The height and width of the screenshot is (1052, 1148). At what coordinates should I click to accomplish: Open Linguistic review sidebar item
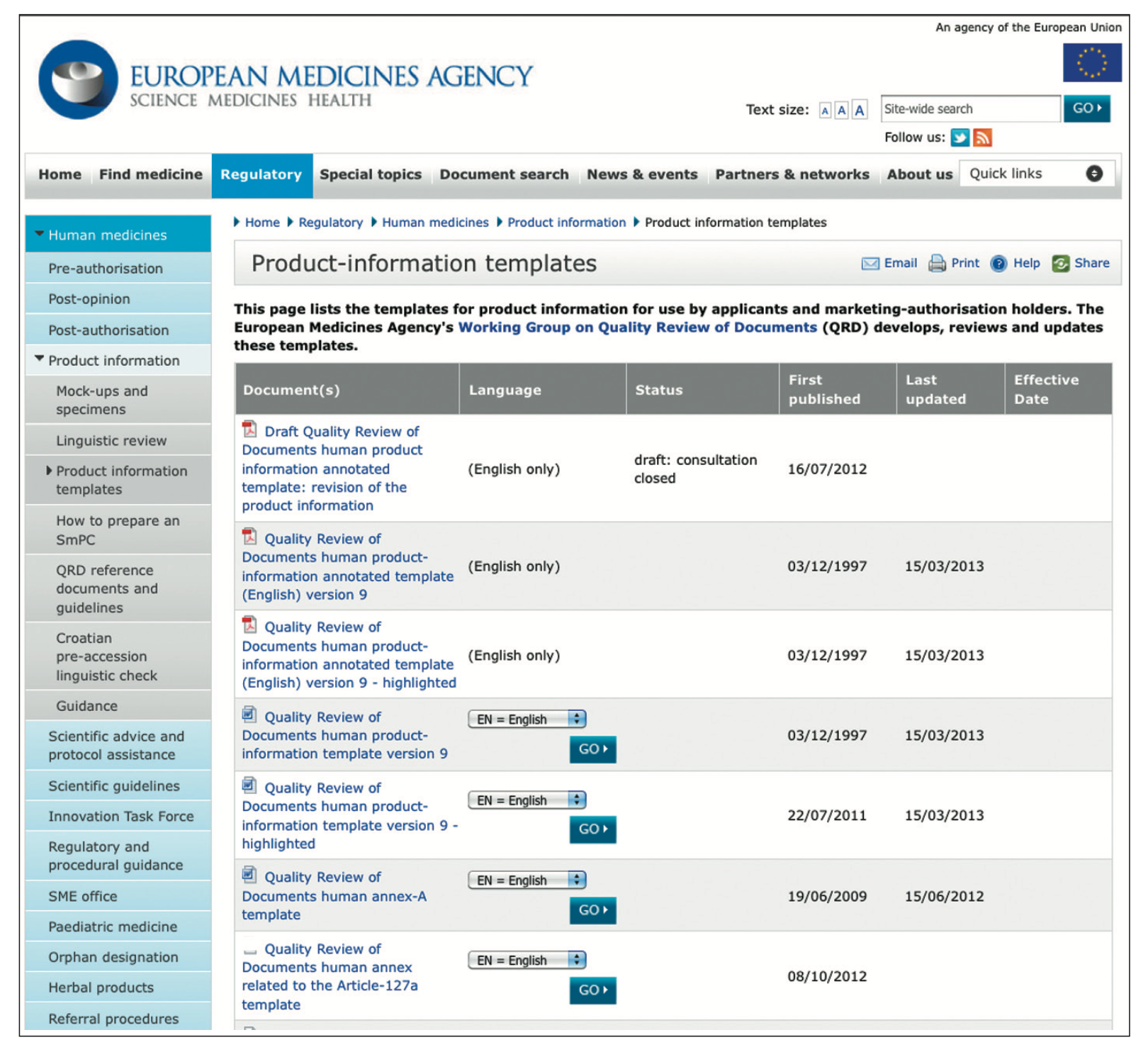click(x=118, y=440)
